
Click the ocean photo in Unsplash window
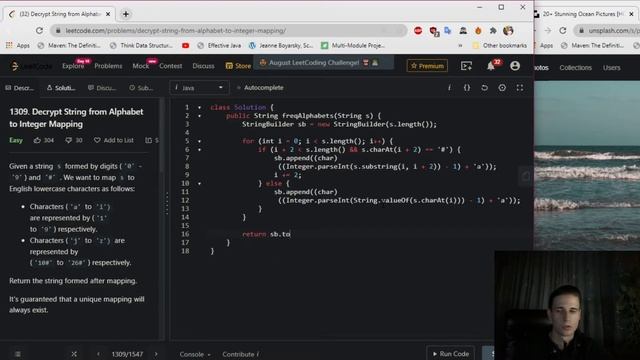point(587,165)
